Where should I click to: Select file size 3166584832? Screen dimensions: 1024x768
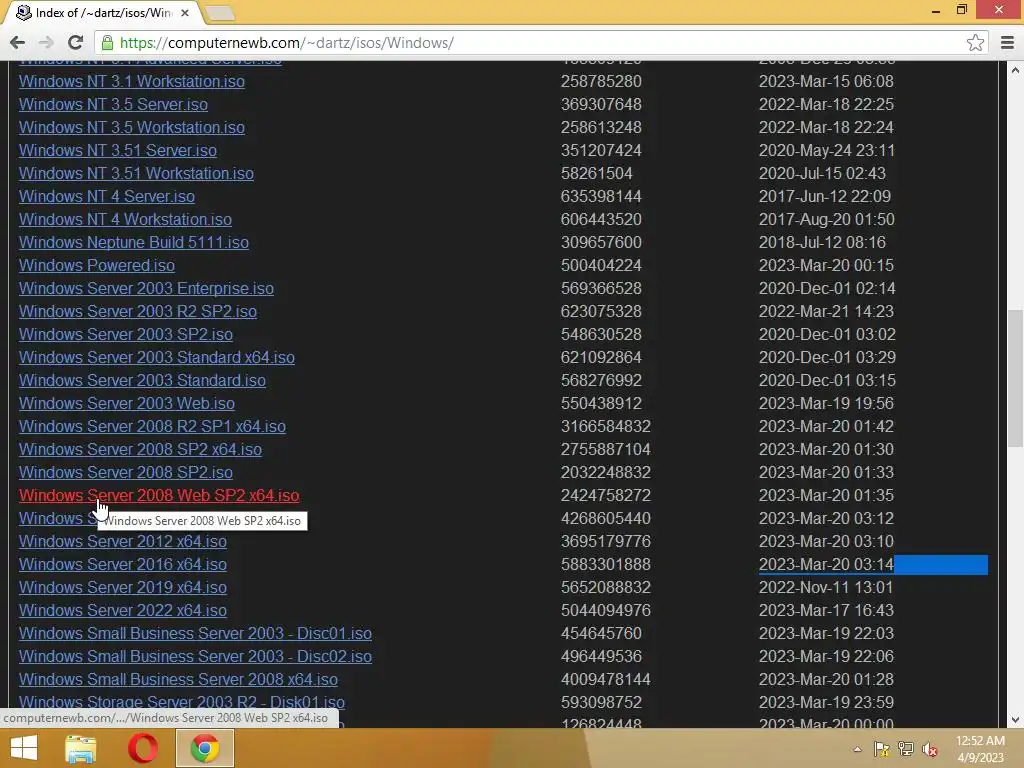pos(605,426)
